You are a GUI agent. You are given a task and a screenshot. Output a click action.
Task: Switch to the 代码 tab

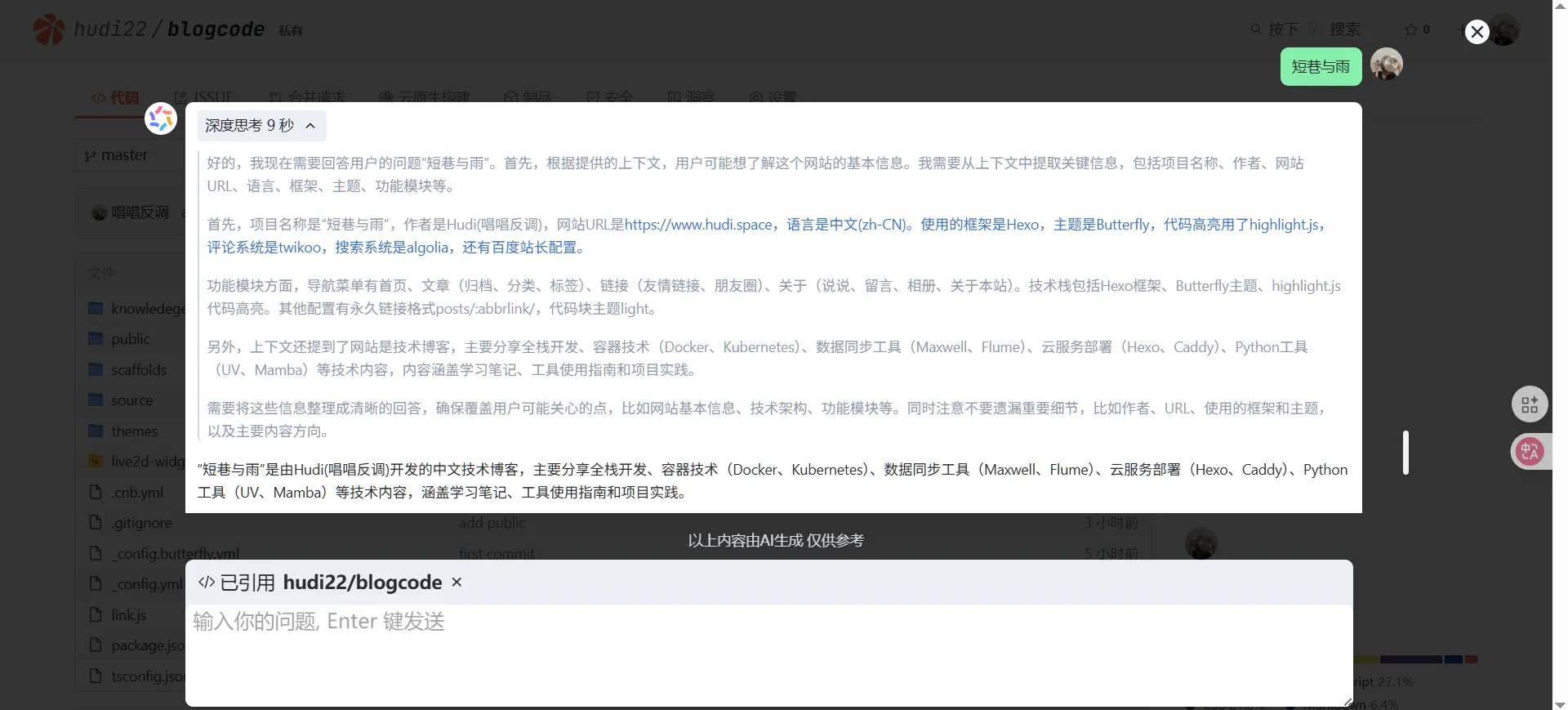[115, 98]
